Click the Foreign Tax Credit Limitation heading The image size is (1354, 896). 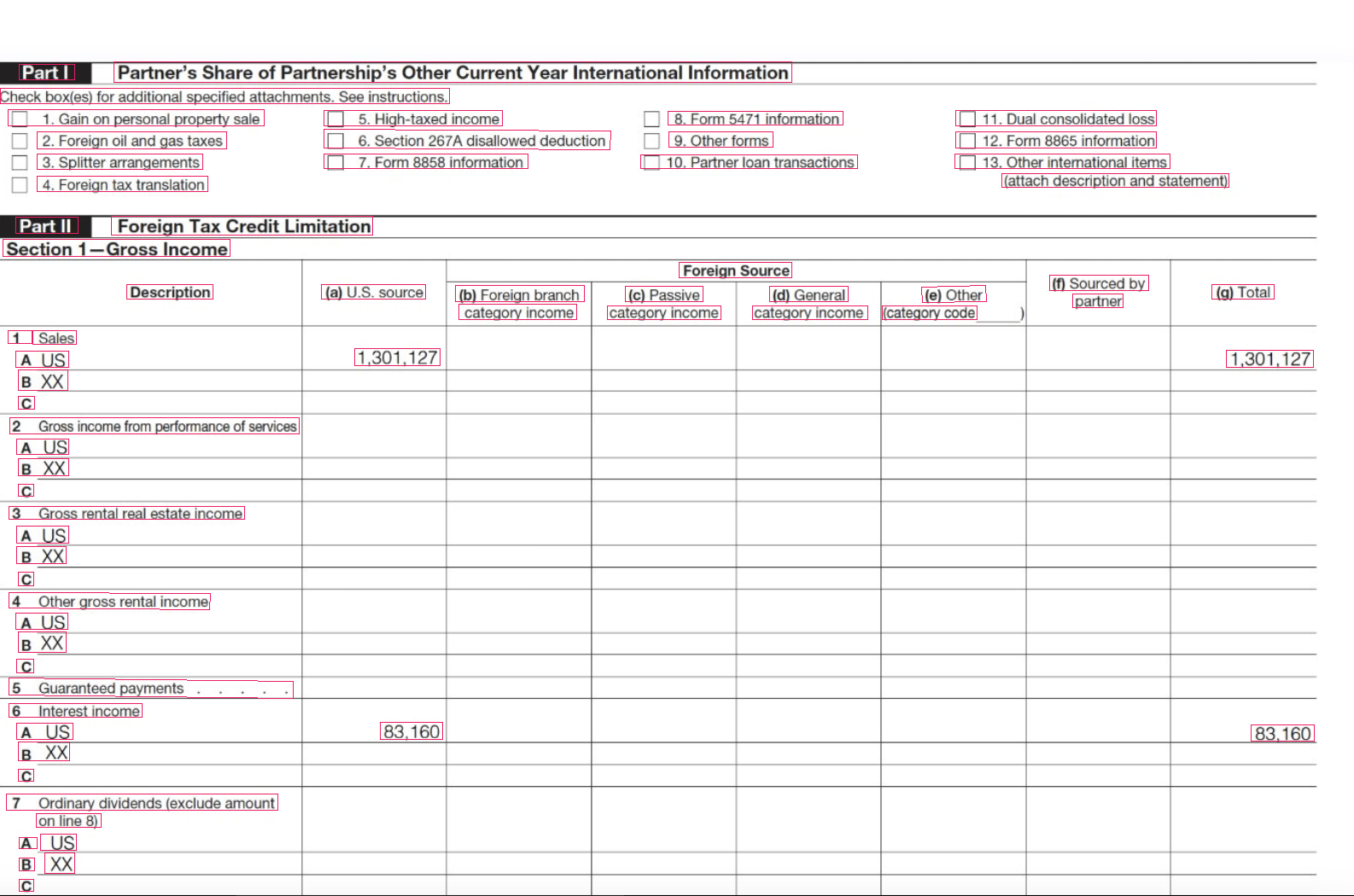click(x=243, y=226)
